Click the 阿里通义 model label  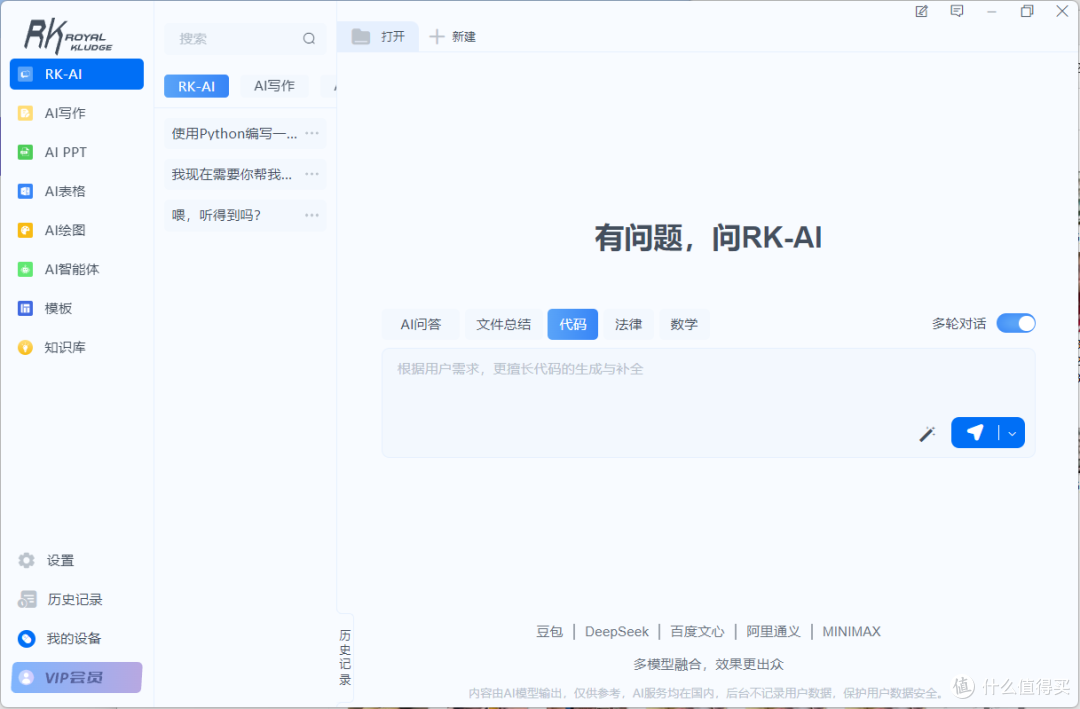pyautogui.click(x=773, y=631)
